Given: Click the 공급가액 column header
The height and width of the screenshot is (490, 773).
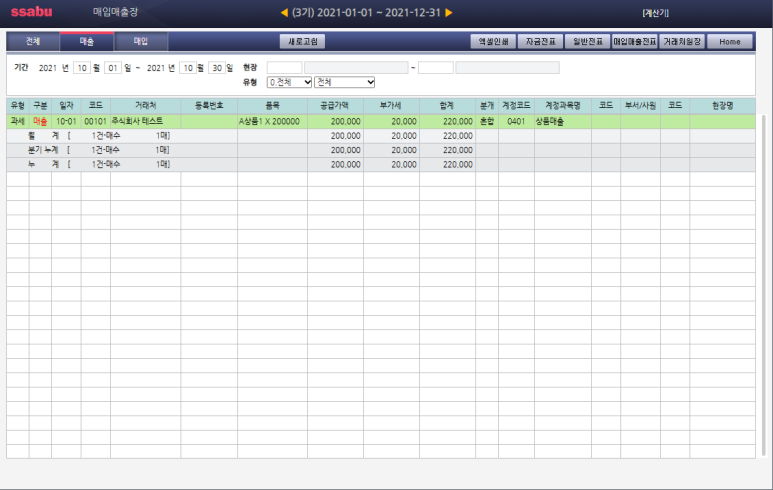Looking at the screenshot, I should click(x=335, y=105).
